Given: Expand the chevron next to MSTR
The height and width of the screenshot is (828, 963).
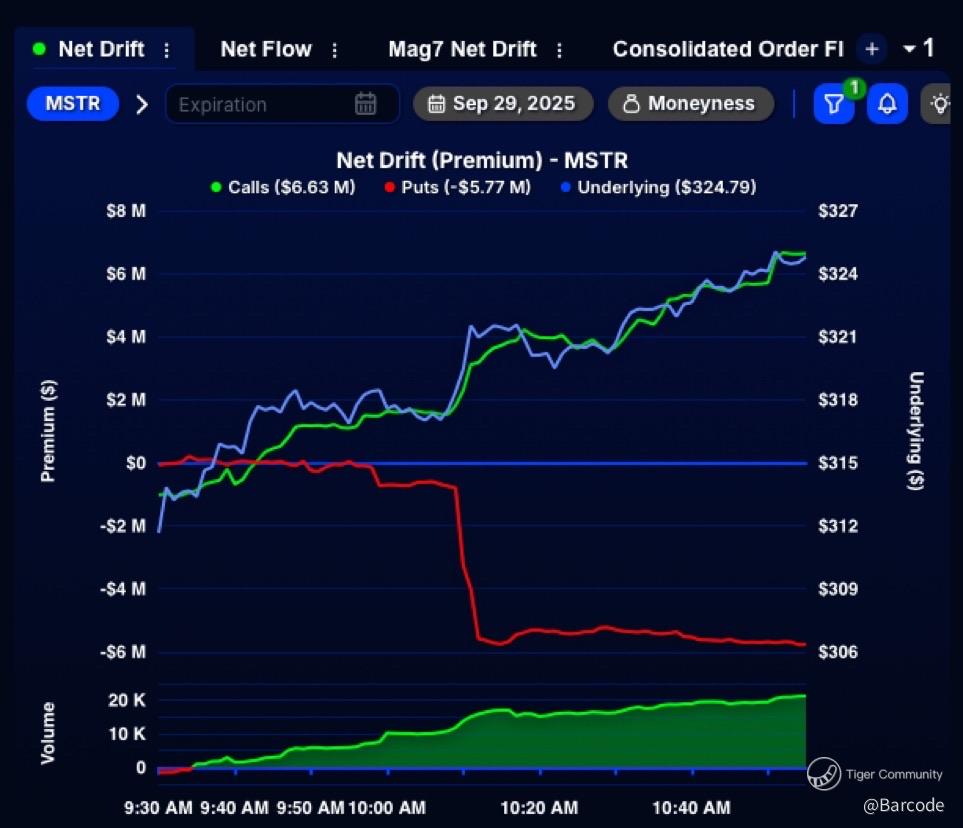Looking at the screenshot, I should point(142,104).
